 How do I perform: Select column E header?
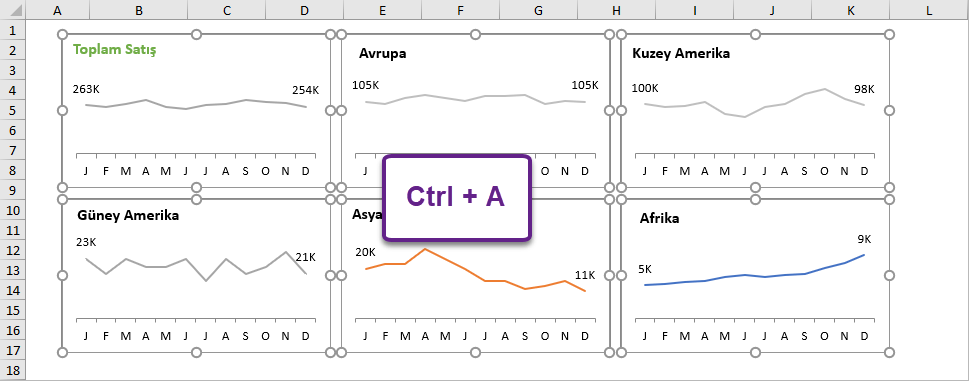pos(383,10)
